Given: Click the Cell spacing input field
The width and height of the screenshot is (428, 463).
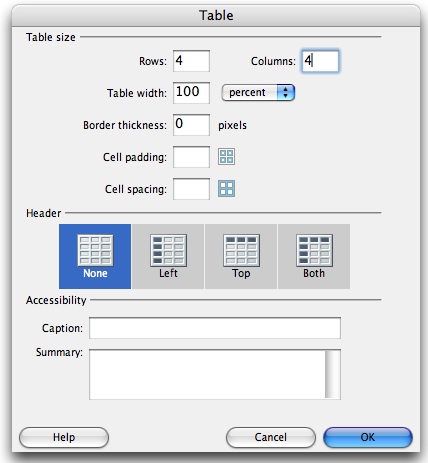Looking at the screenshot, I should pos(191,189).
